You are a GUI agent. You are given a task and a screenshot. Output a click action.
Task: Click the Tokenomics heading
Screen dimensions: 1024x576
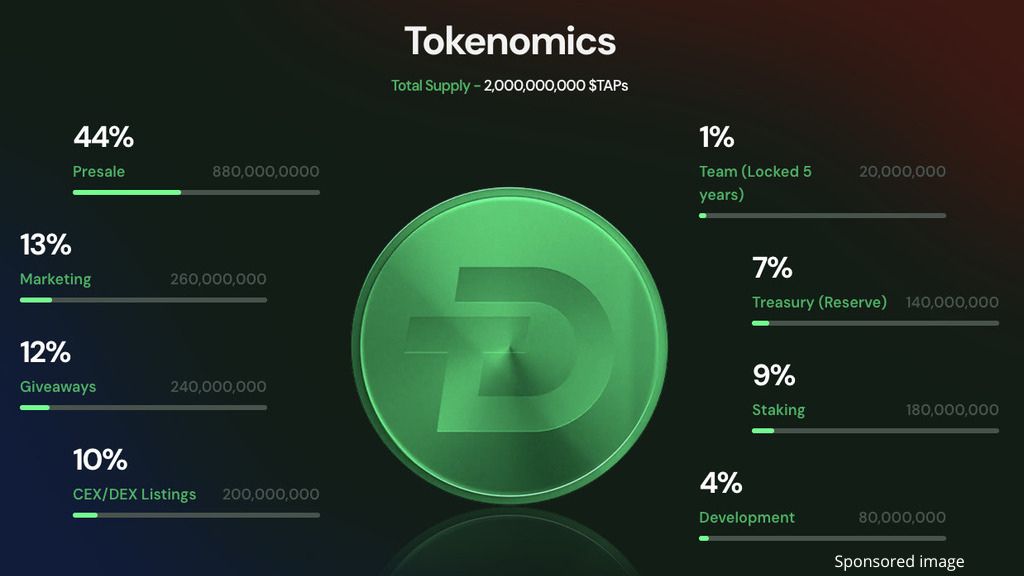tap(510, 42)
